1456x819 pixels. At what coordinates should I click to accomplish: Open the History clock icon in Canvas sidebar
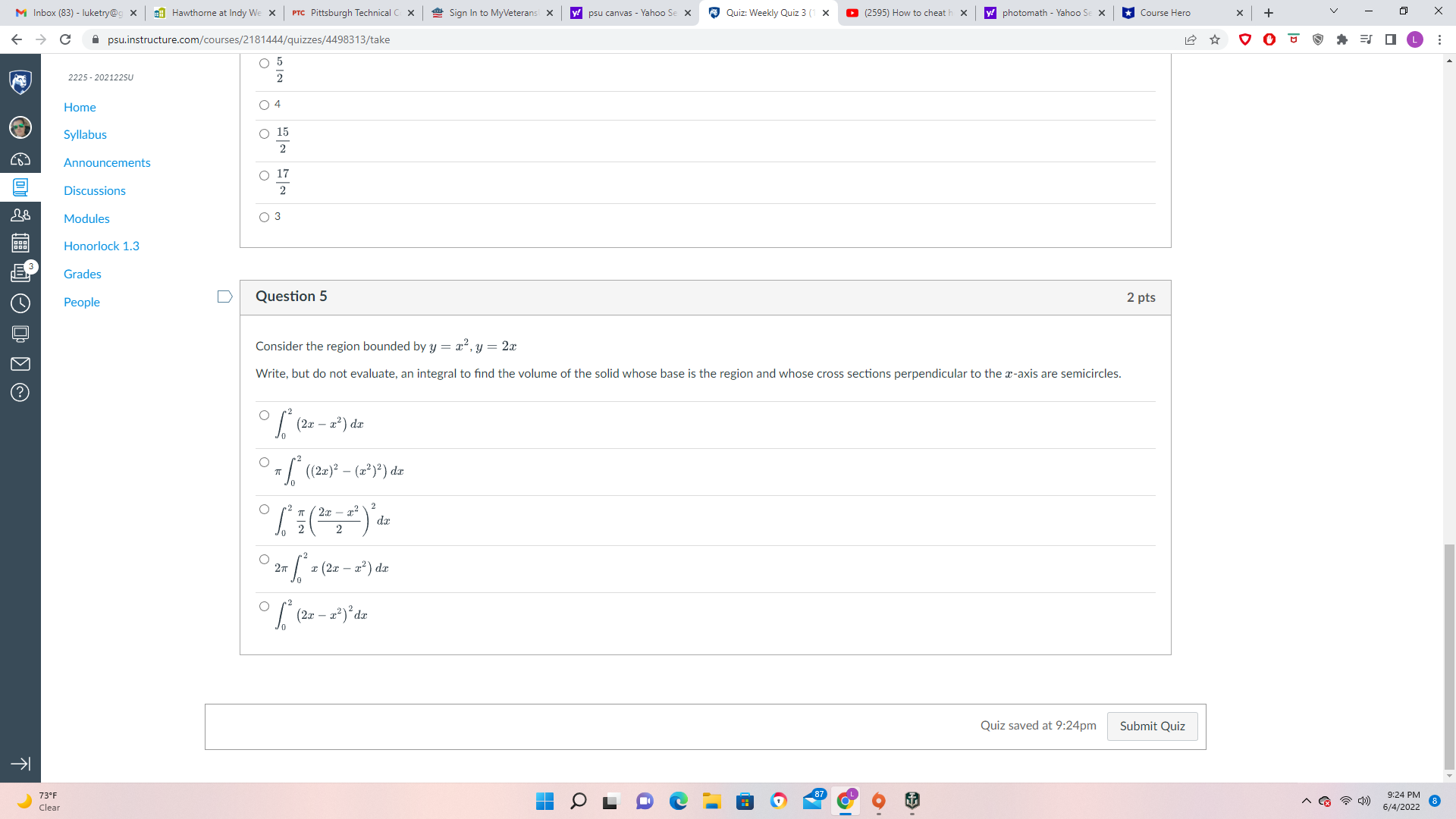click(20, 303)
